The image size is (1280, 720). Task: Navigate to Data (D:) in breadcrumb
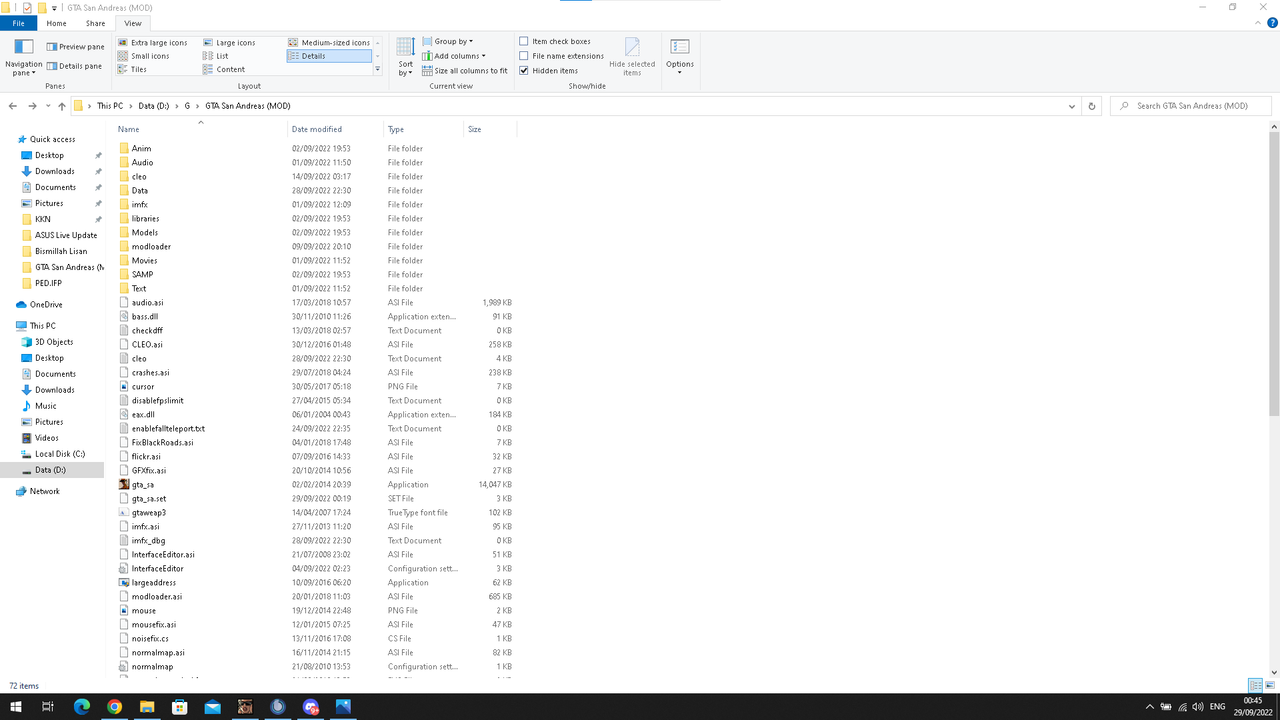click(x=152, y=106)
